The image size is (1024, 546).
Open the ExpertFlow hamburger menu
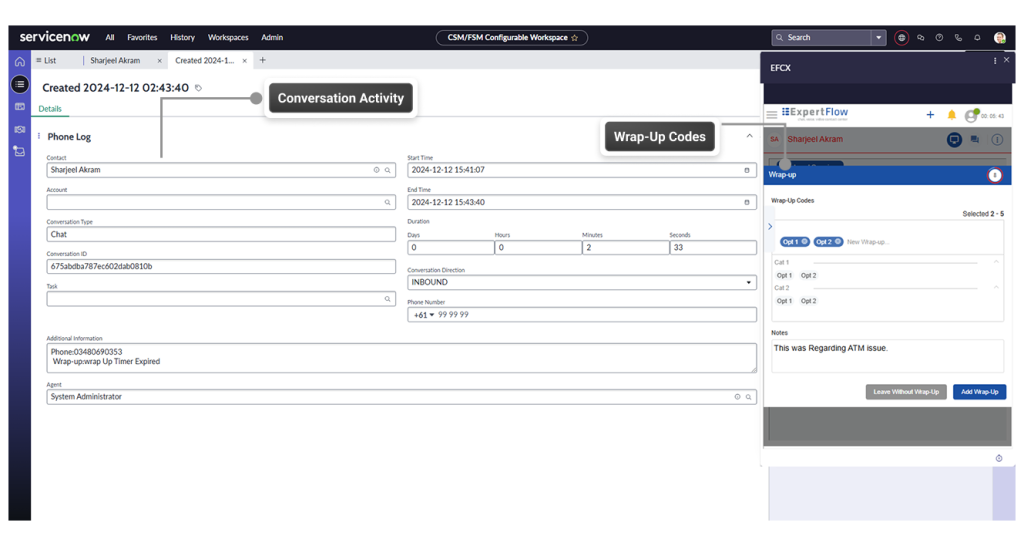pos(772,115)
